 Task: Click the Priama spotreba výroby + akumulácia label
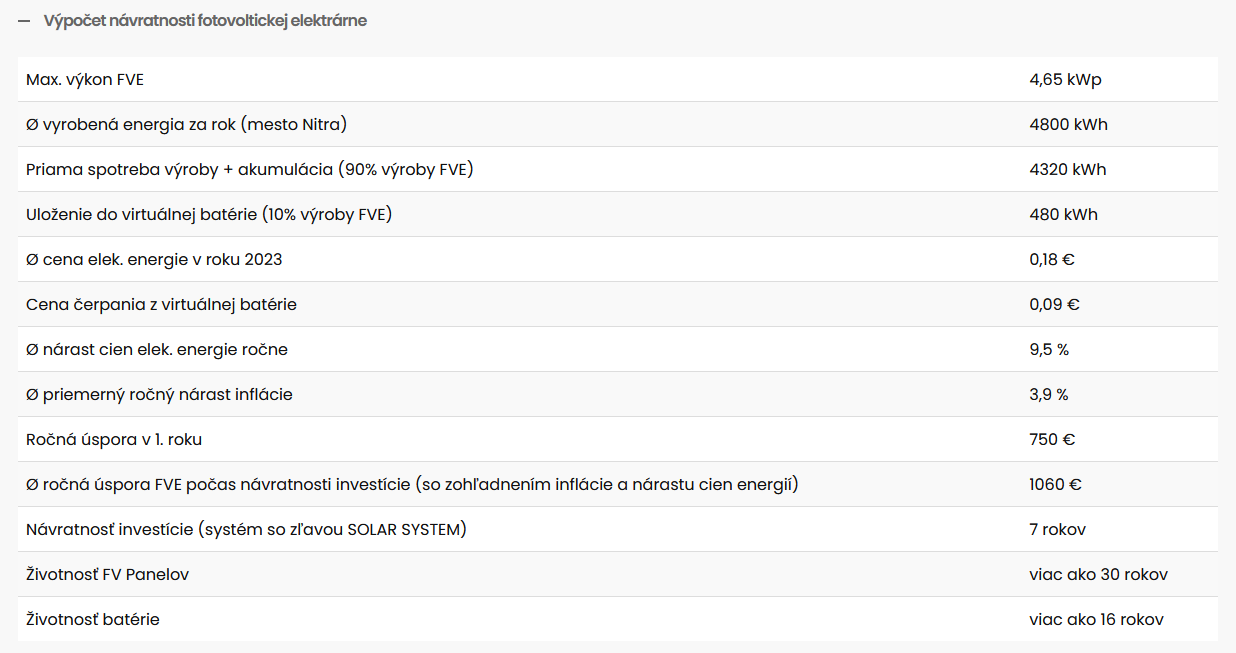click(x=249, y=170)
